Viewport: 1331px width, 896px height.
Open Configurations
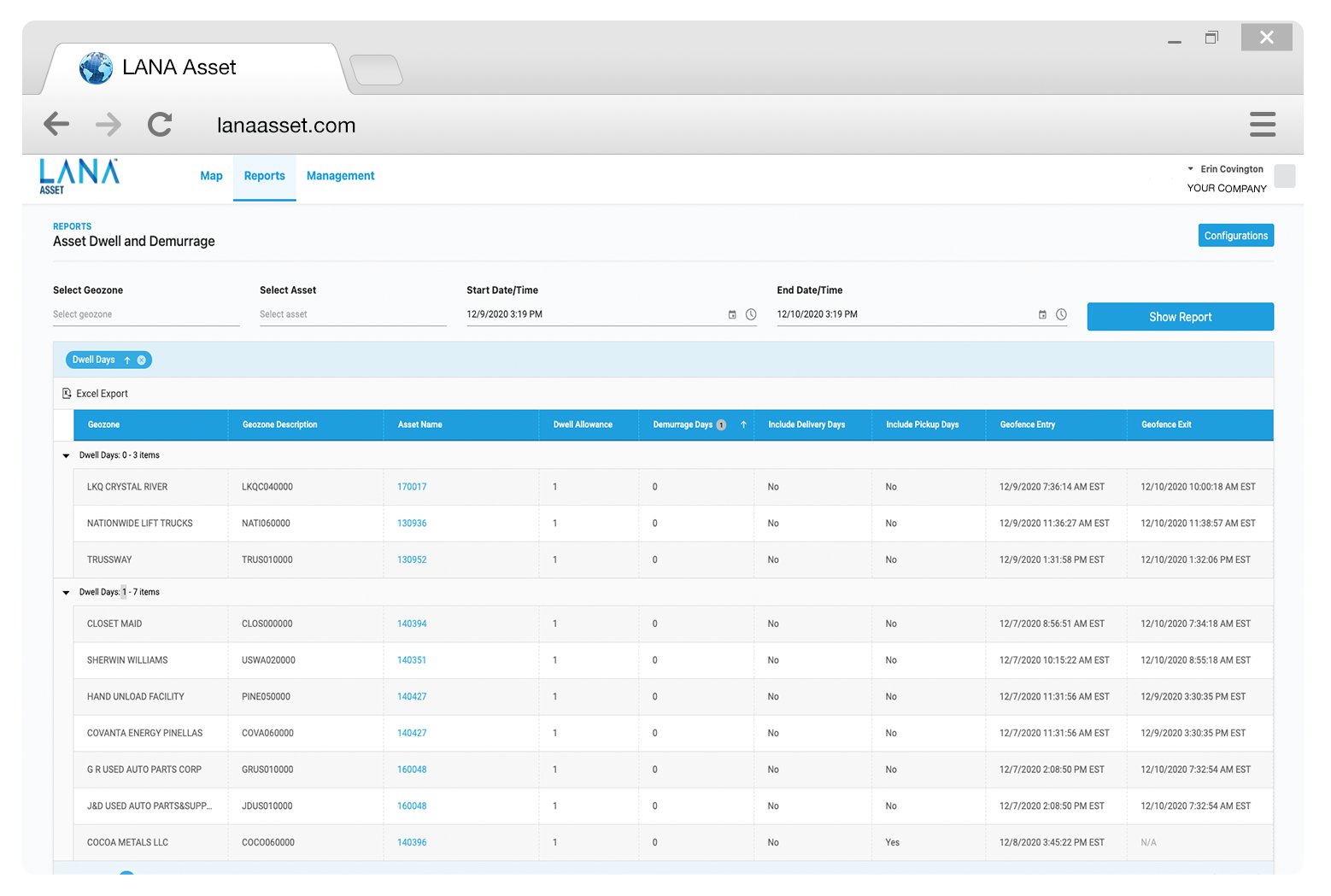(1235, 236)
